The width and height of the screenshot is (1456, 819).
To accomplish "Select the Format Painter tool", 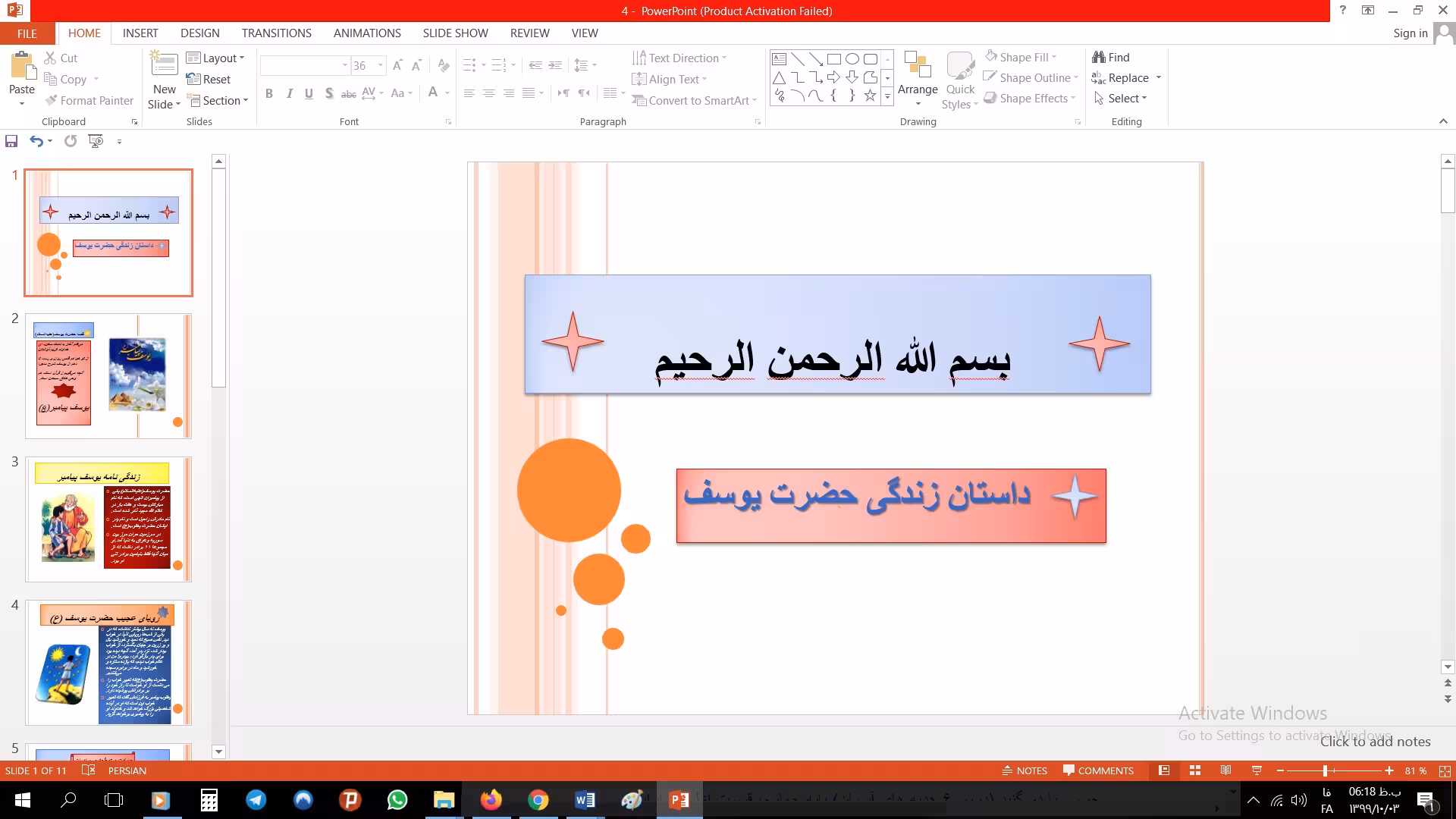I will pos(88,100).
